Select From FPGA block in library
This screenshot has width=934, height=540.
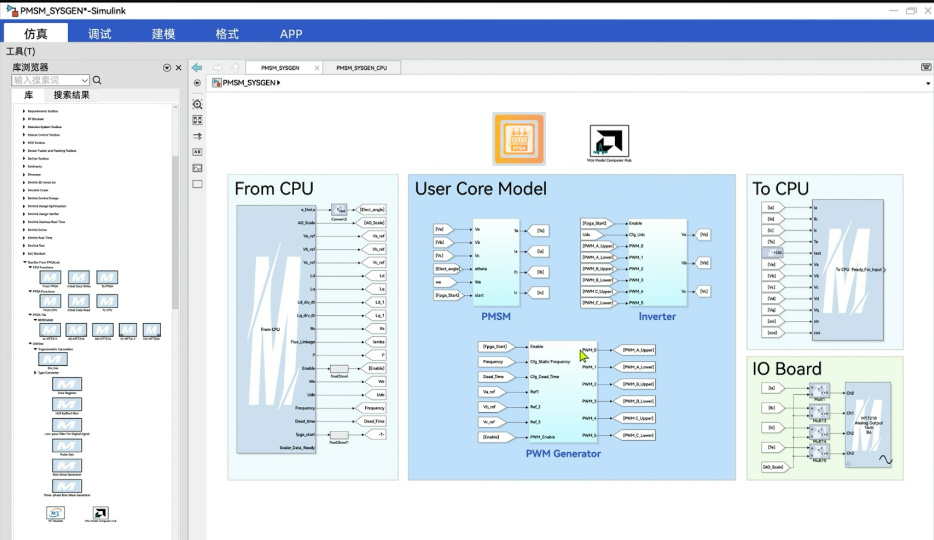[50, 277]
